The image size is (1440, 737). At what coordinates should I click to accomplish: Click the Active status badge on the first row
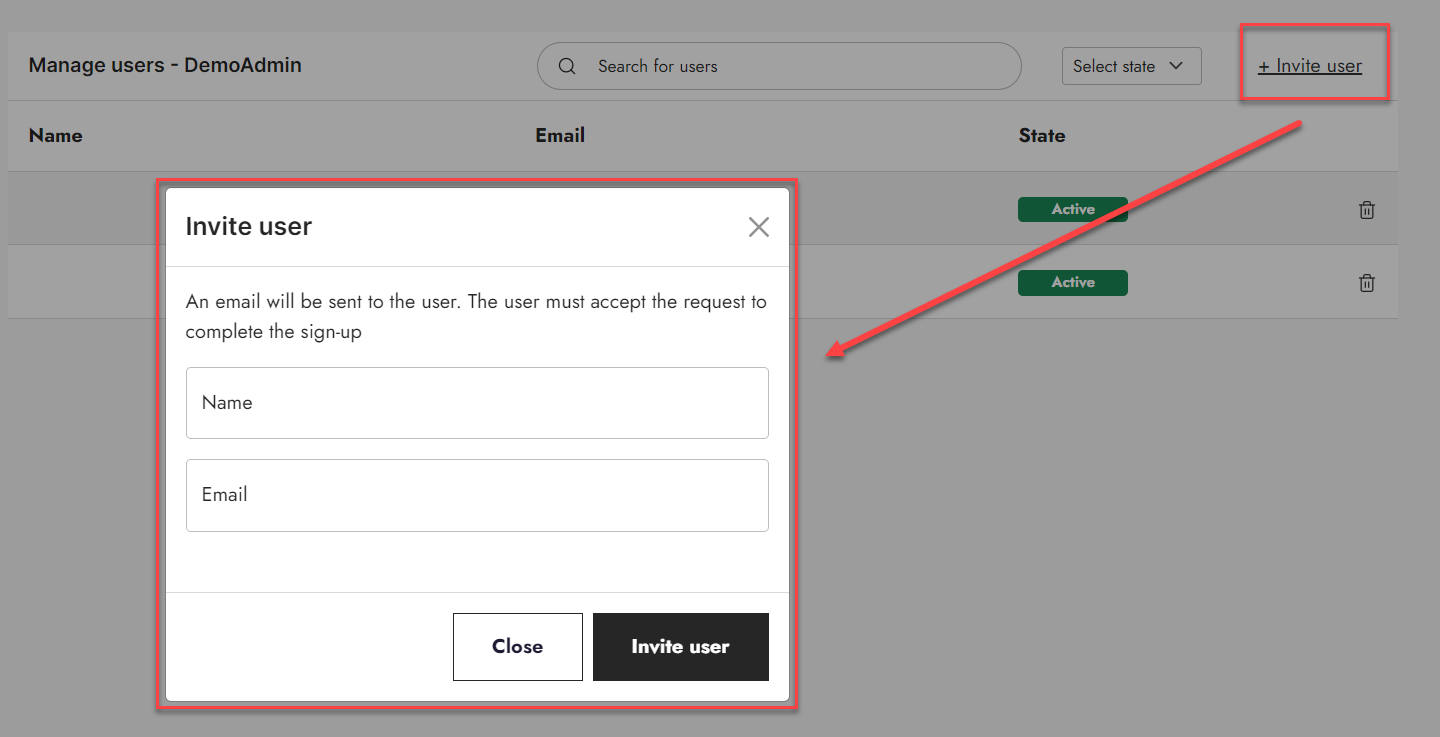click(1072, 209)
